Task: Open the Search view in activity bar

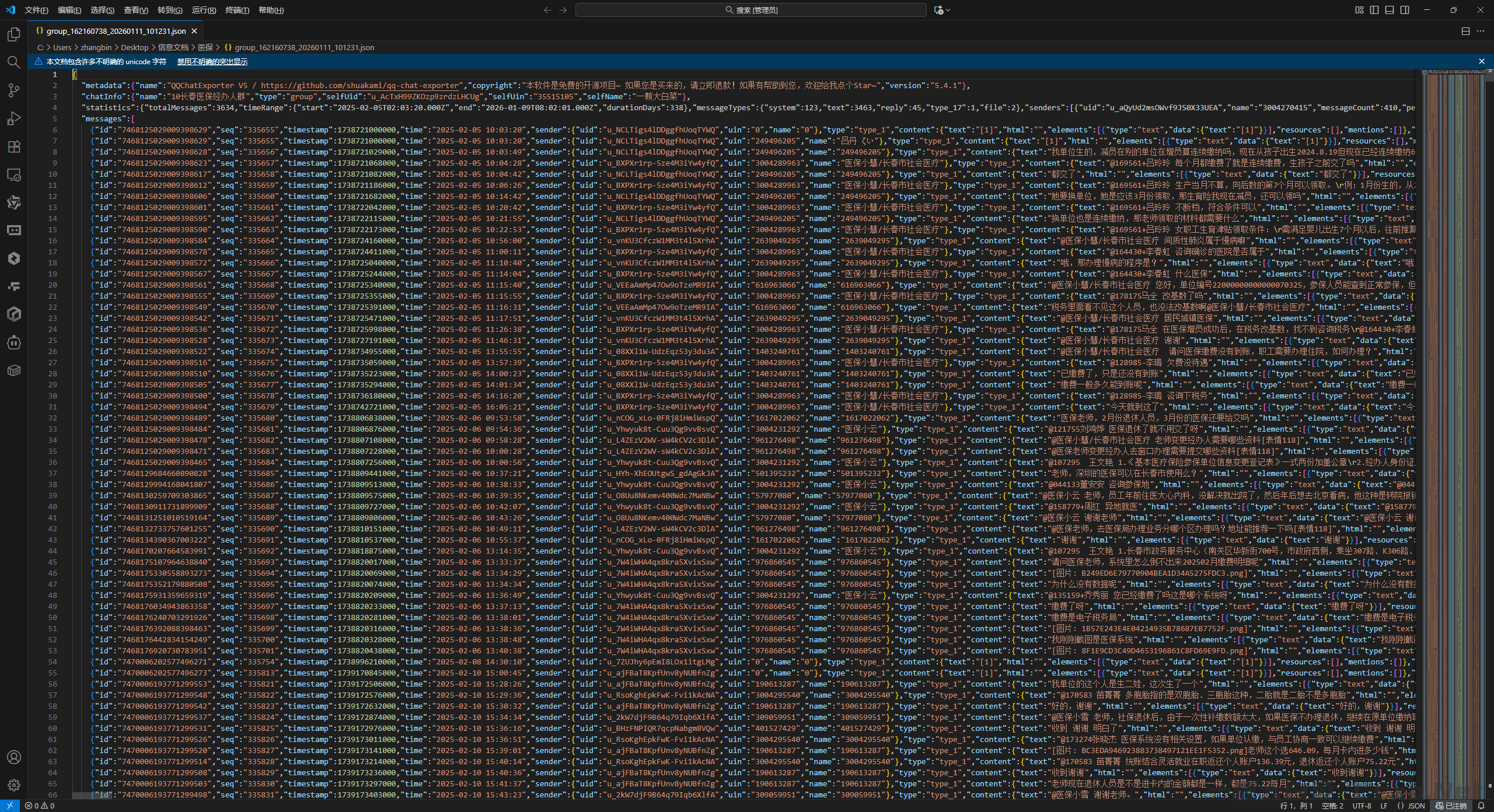Action: [14, 62]
